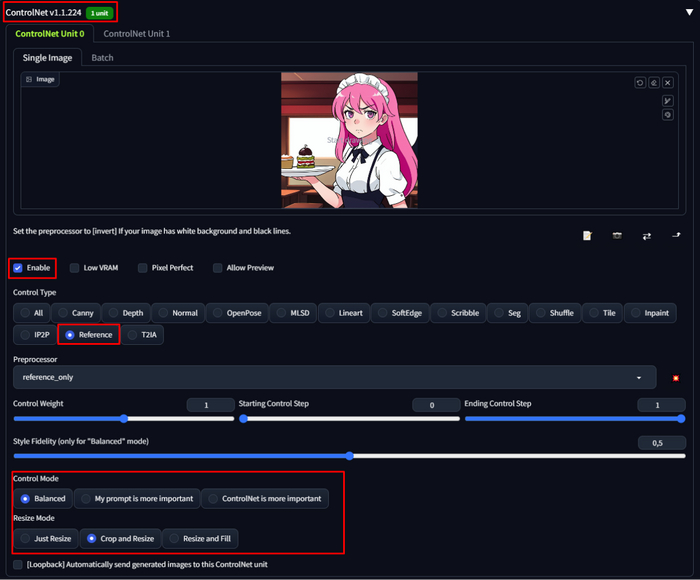Image resolution: width=700 pixels, height=580 pixels.
Task: Choose the Tile control type
Action: (602, 313)
